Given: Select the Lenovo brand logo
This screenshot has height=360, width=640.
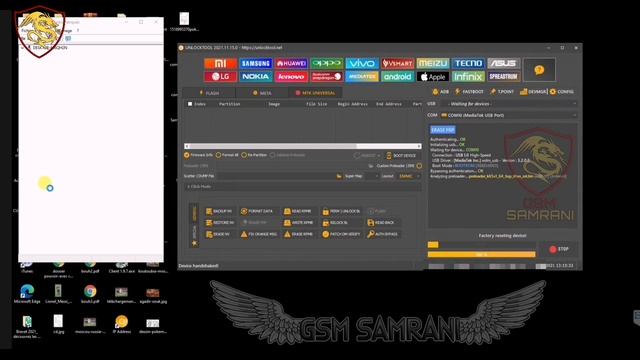Looking at the screenshot, I should [x=291, y=76].
